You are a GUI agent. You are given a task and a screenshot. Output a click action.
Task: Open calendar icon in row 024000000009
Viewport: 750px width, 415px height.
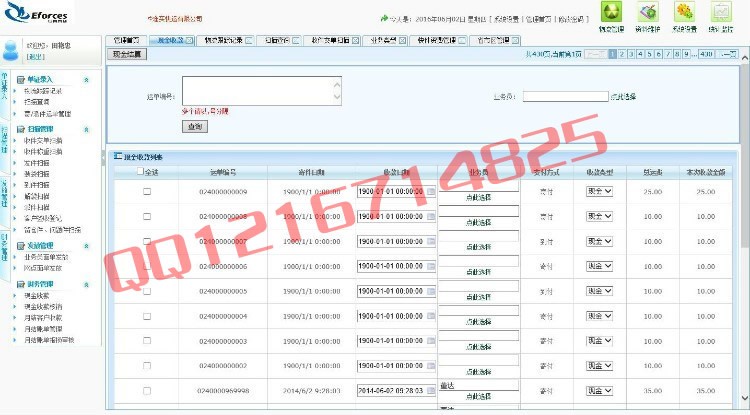coord(430,191)
